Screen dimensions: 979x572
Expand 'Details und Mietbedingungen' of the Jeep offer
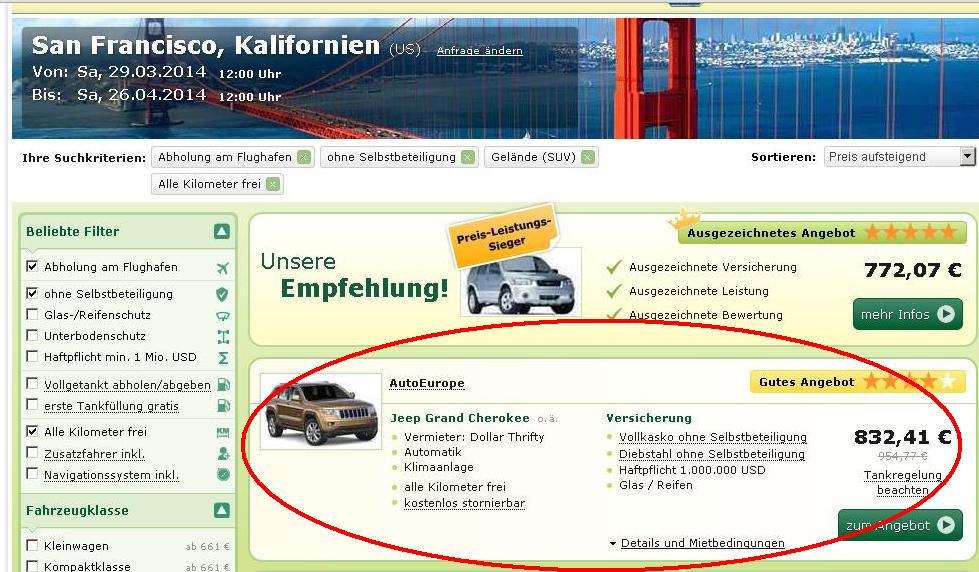pos(702,543)
